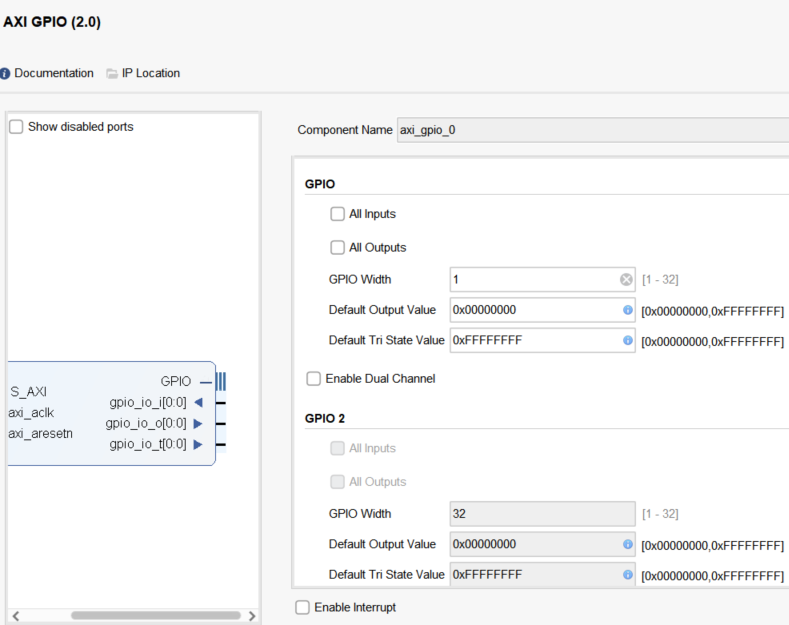
Task: Click the gpio_io_t[0:0] output port arrow
Action: pos(198,444)
